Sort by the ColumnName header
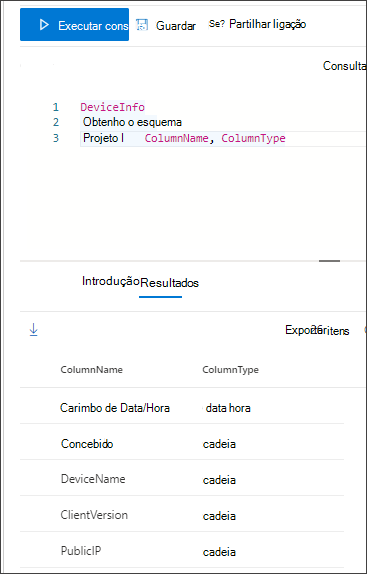This screenshot has width=367, height=574. point(91,370)
